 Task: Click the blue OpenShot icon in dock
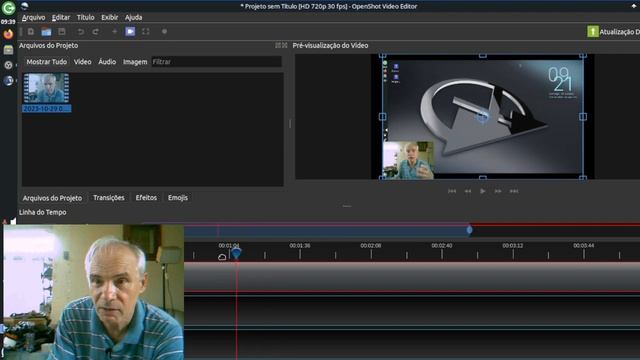8,80
